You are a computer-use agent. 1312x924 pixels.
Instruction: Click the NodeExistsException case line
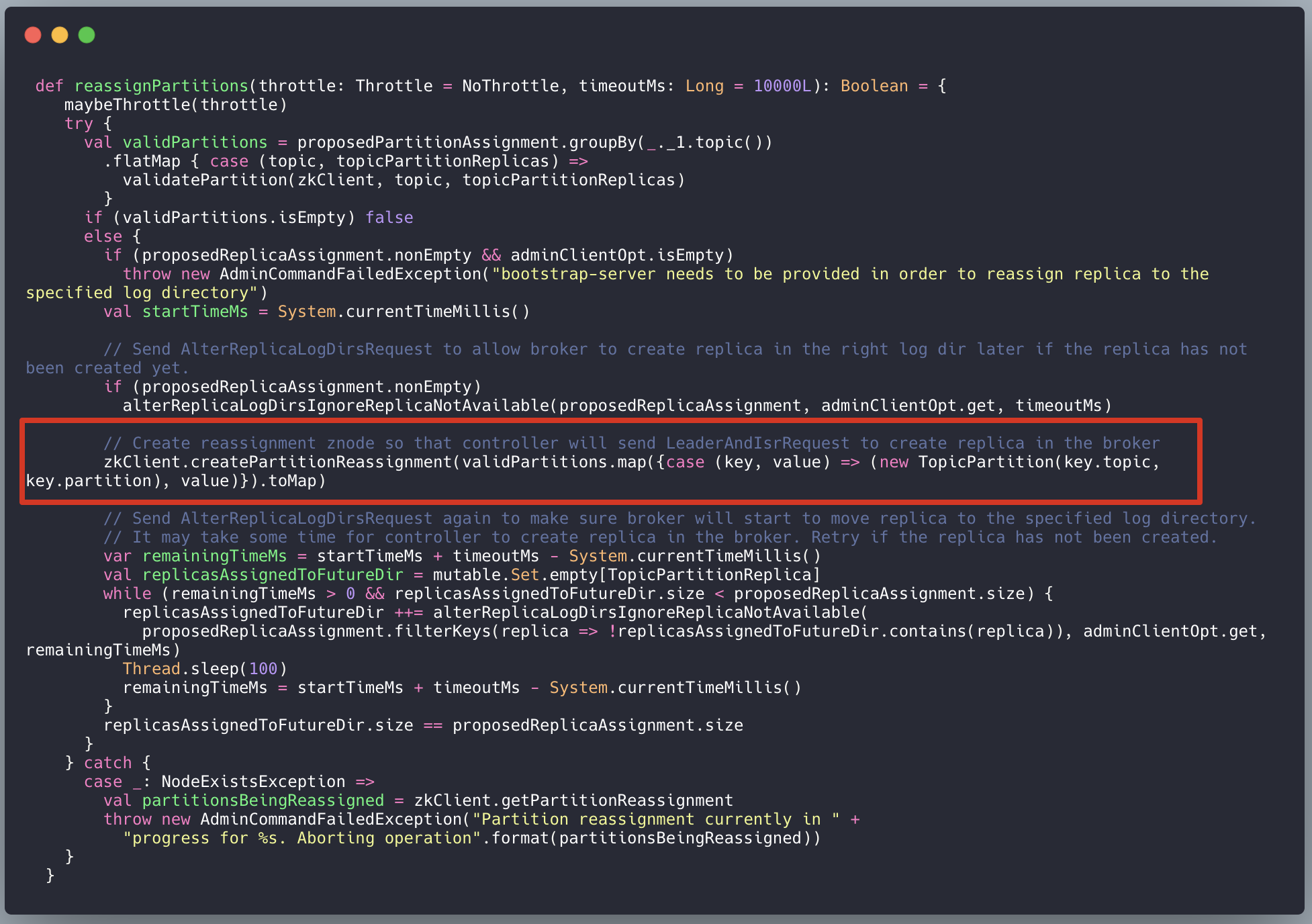(x=252, y=782)
